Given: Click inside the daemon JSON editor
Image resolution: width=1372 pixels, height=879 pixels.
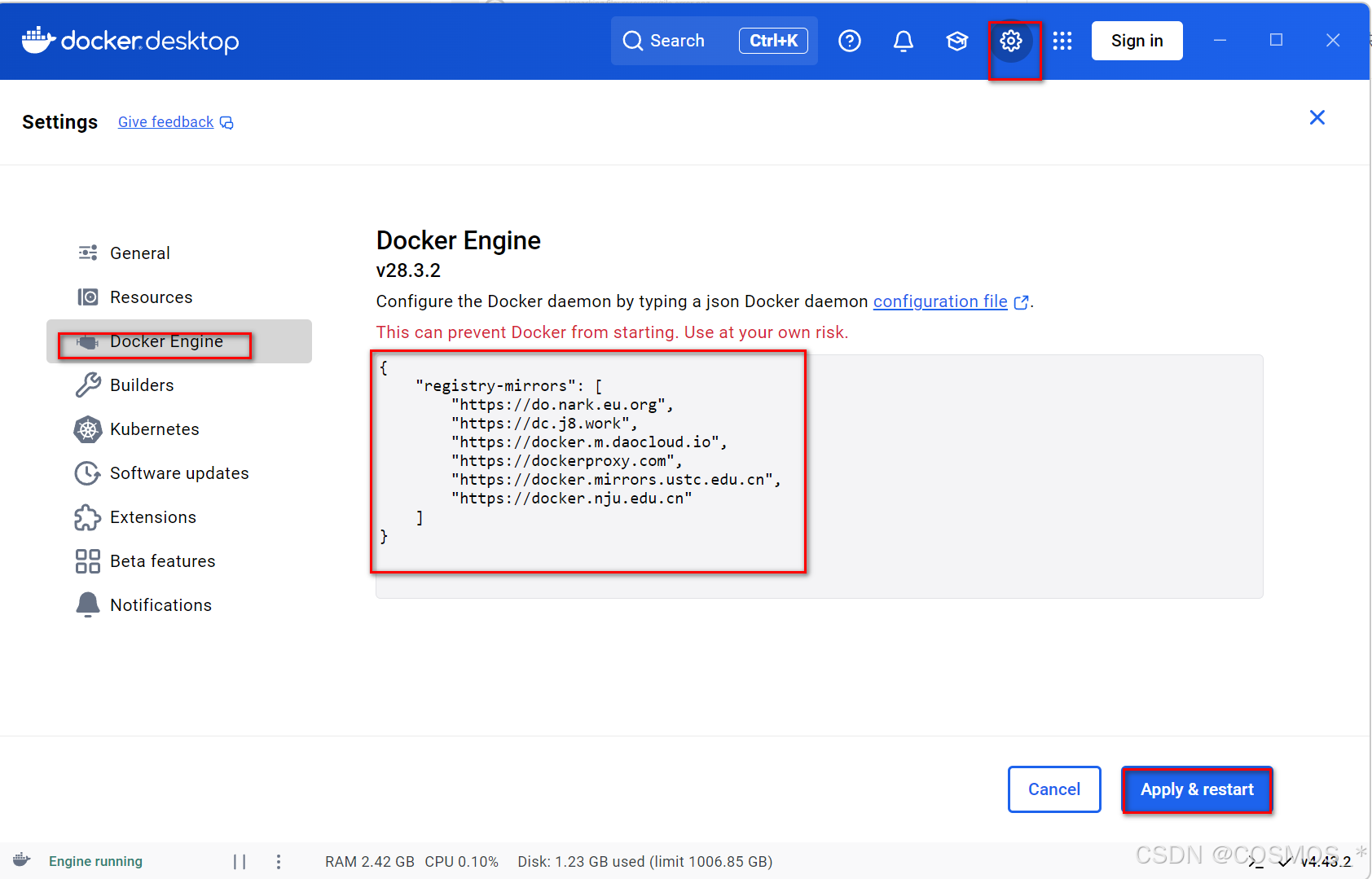Looking at the screenshot, I should coord(978,472).
